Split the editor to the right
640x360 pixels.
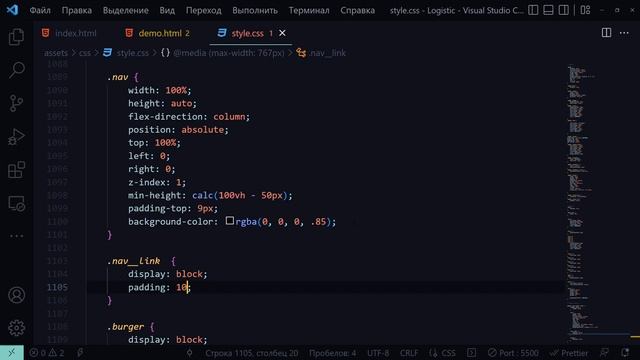coord(606,33)
